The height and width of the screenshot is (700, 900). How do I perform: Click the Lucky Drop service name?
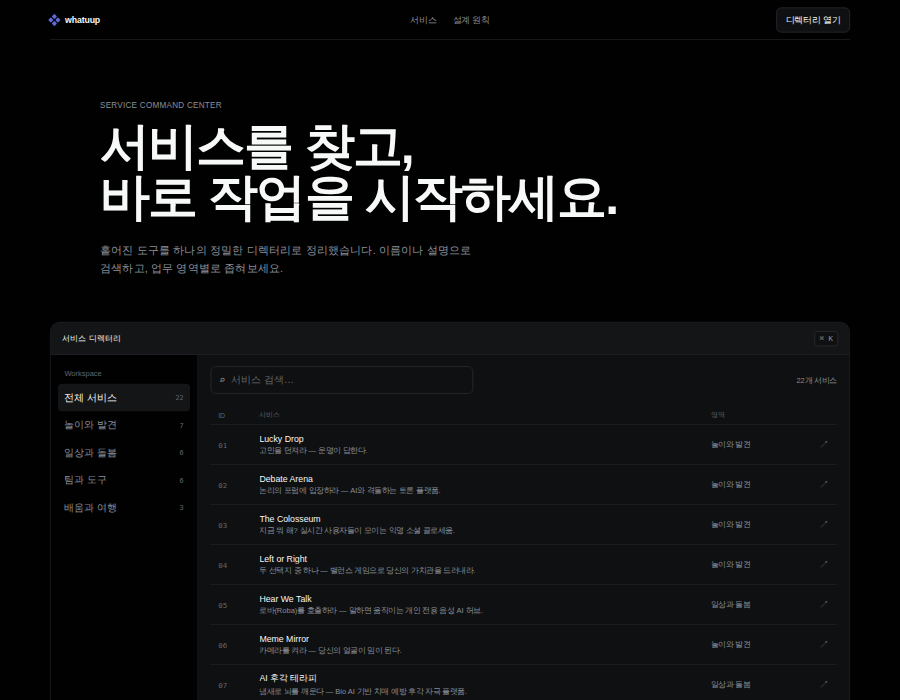[x=281, y=439]
